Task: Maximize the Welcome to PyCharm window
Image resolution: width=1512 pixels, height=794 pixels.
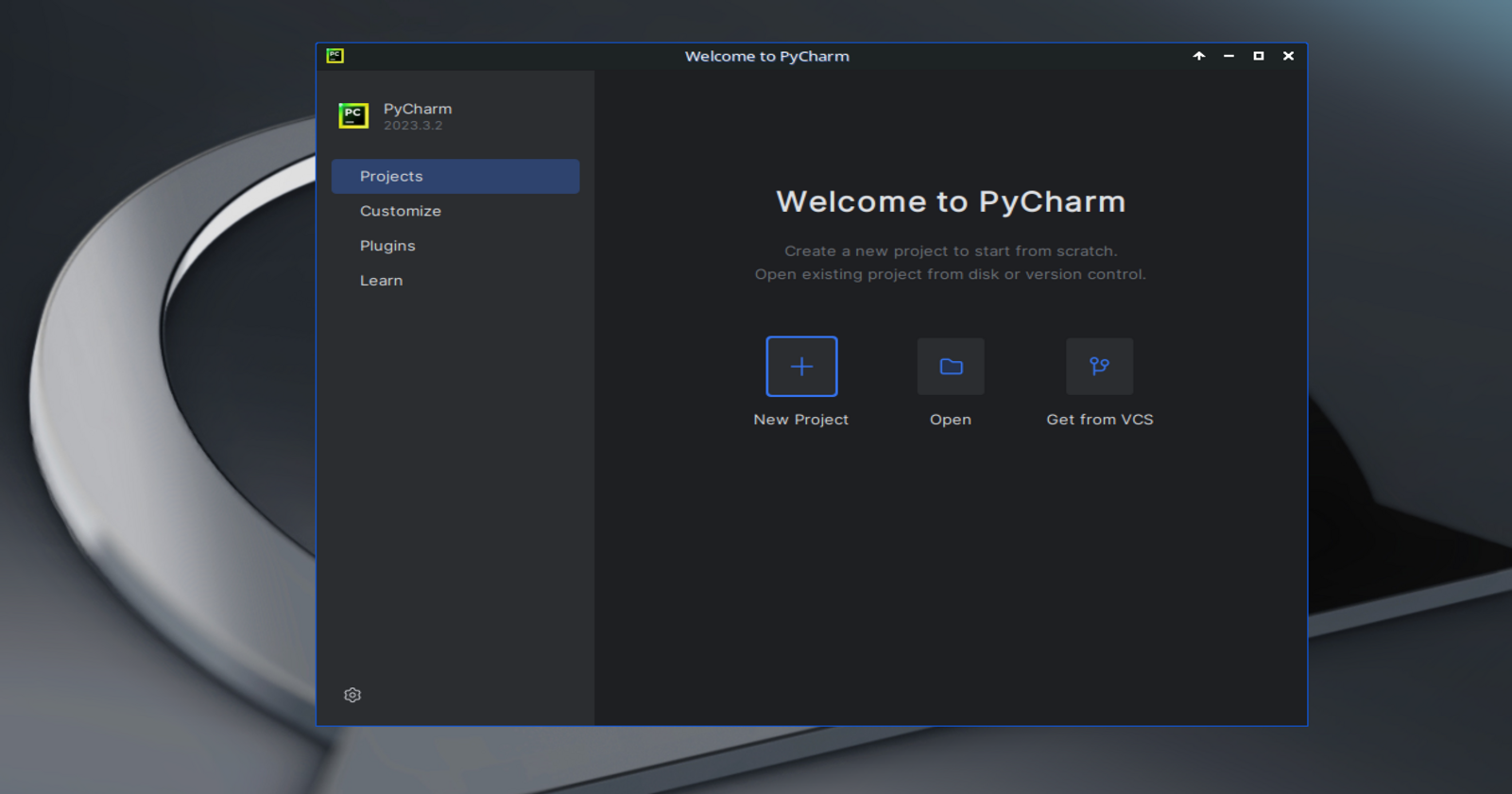Action: [1259, 56]
